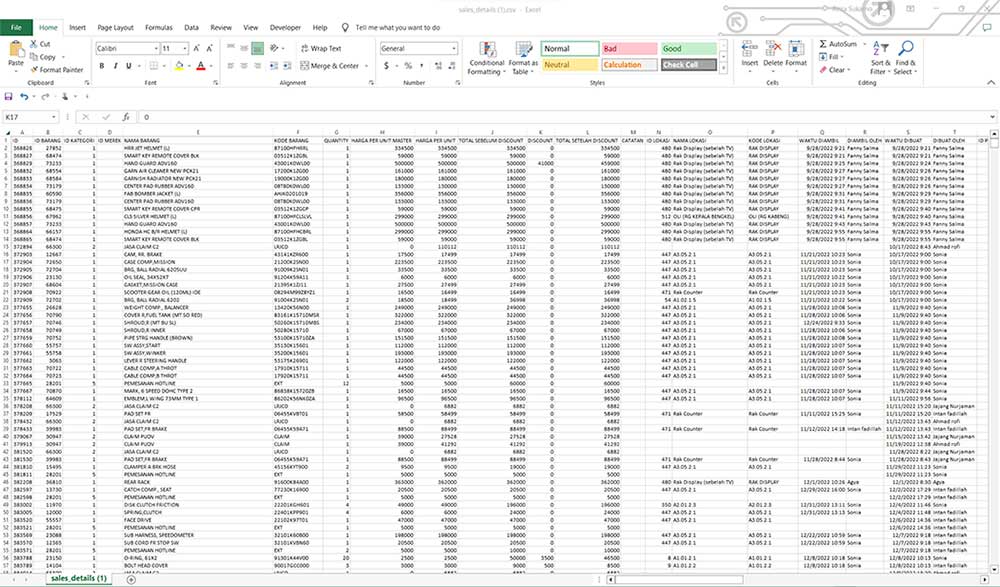Open the Name Box dropdown arrow
Viewport: 1000px width, 587px height.
tap(54, 117)
